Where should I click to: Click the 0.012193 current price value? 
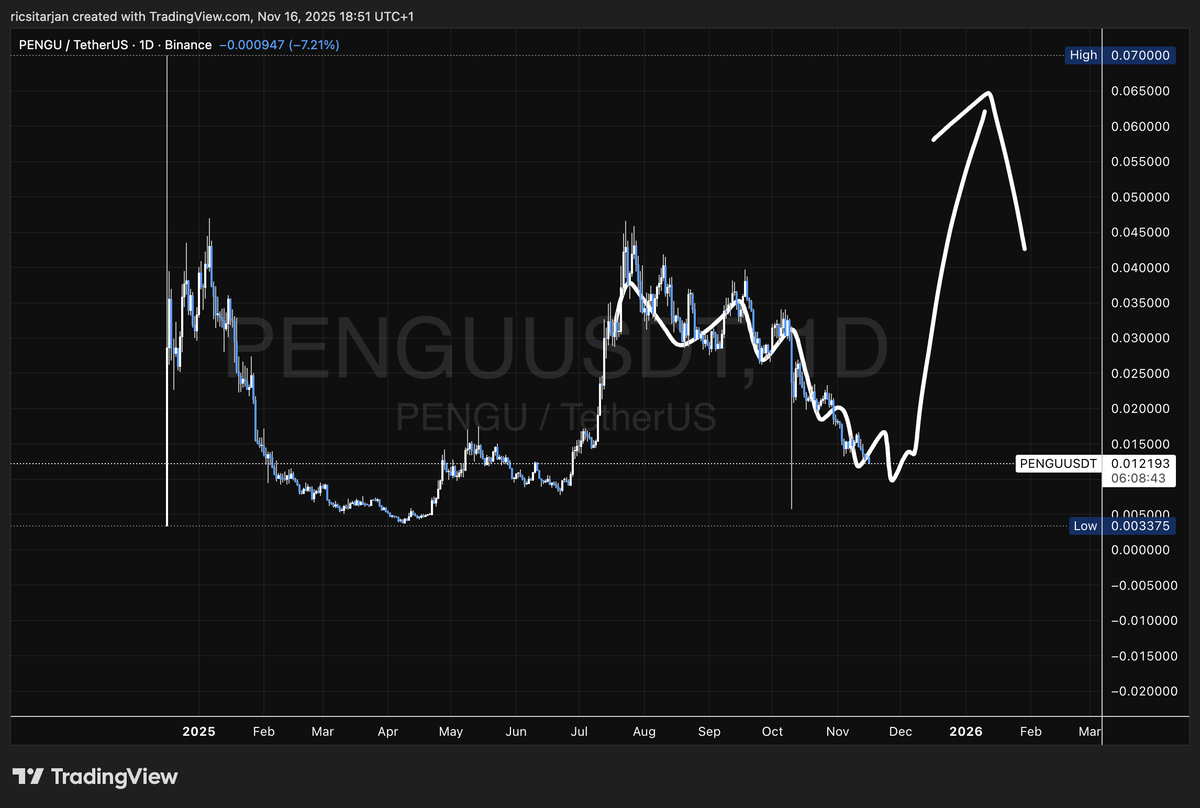[1141, 463]
